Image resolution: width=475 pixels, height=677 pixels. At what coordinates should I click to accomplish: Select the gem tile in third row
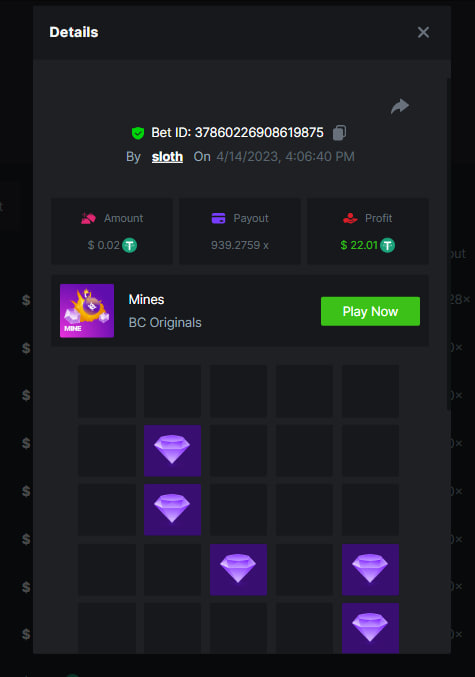(x=172, y=509)
